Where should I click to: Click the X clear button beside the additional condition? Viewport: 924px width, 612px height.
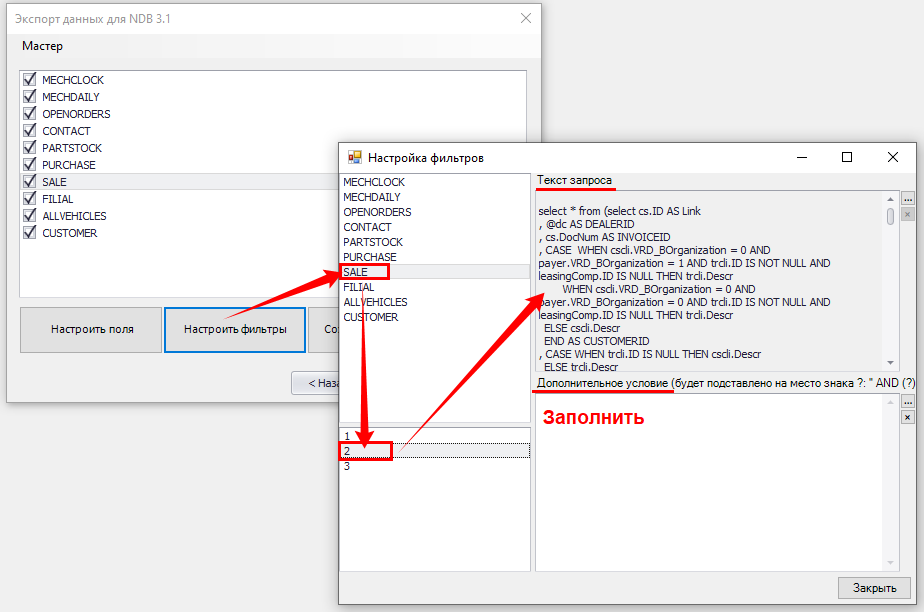[x=907, y=416]
